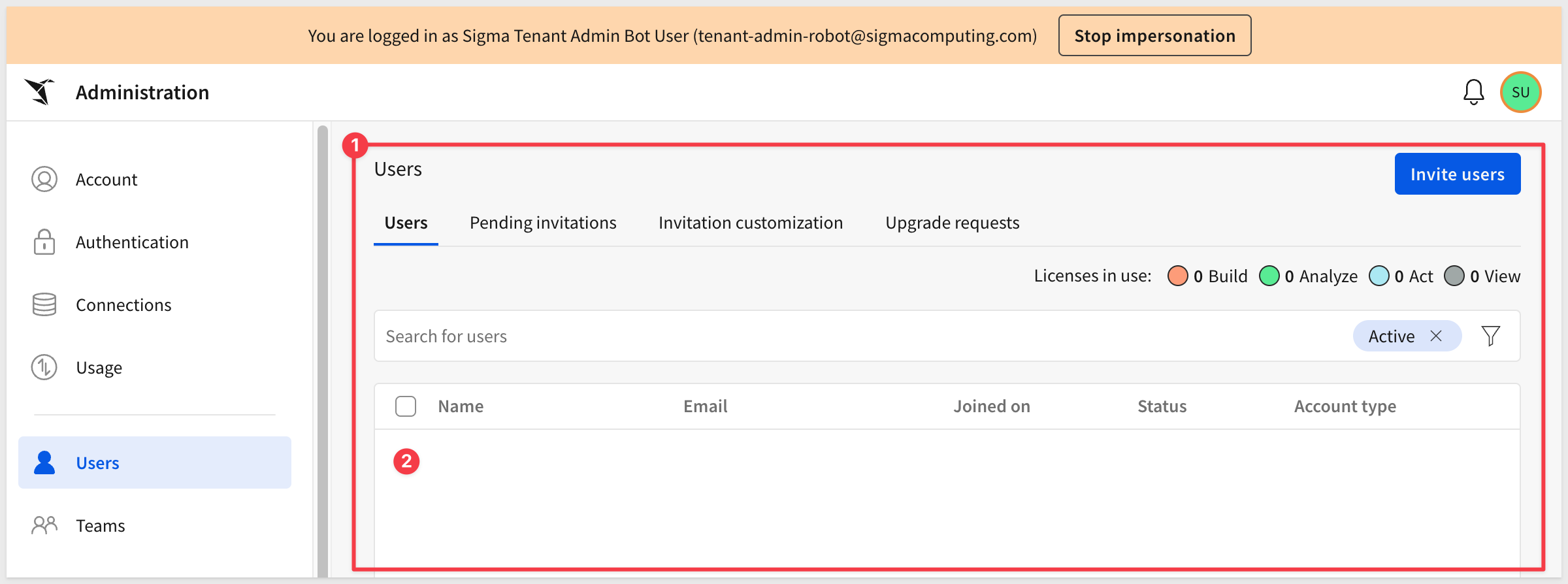
Task: Click the Sigma bird logo
Action: pyautogui.click(x=40, y=92)
